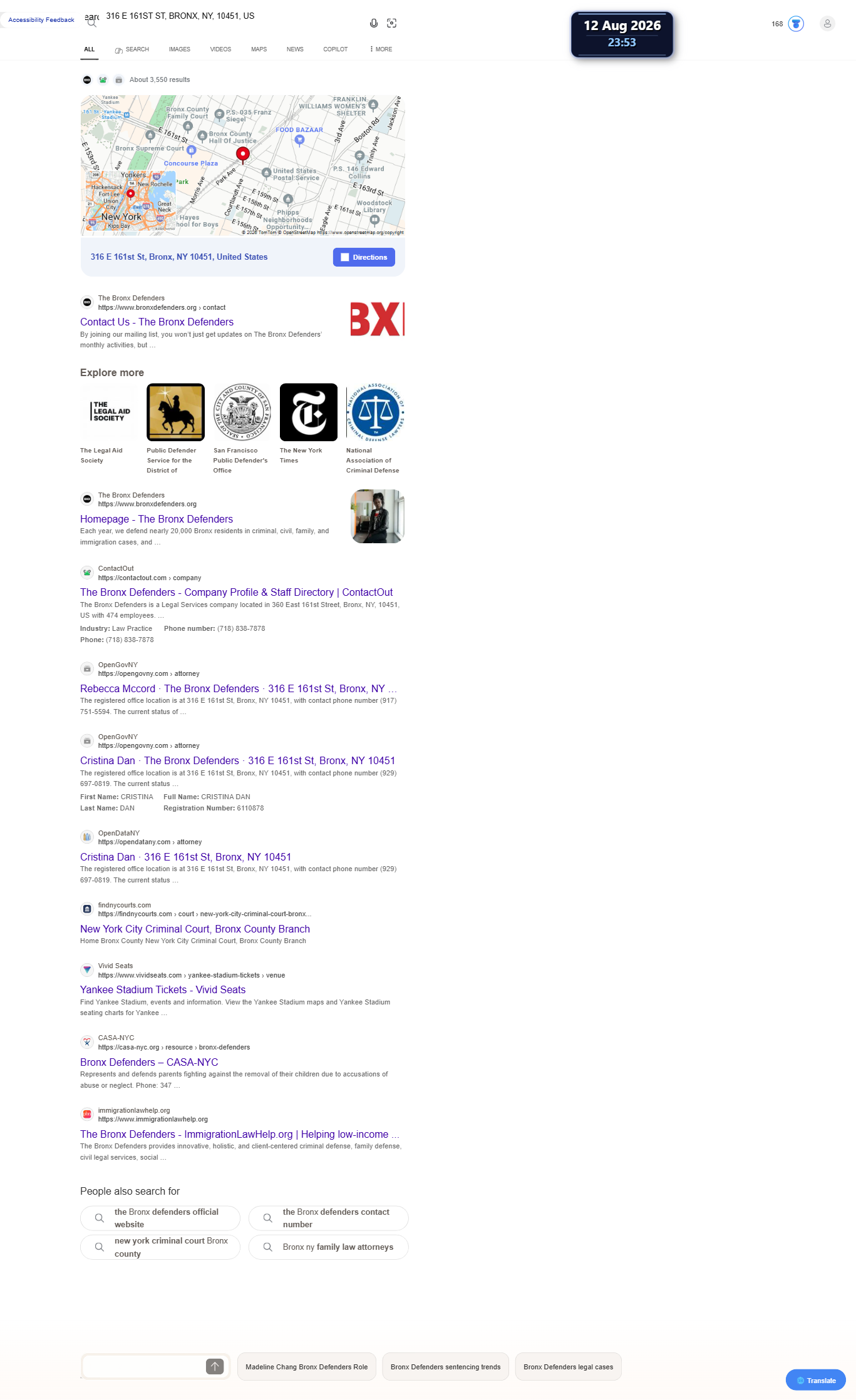Viewport: 856px width, 1400px height.
Task: Open the Rebecca Mccord Bronx Defenders result
Action: (239, 688)
